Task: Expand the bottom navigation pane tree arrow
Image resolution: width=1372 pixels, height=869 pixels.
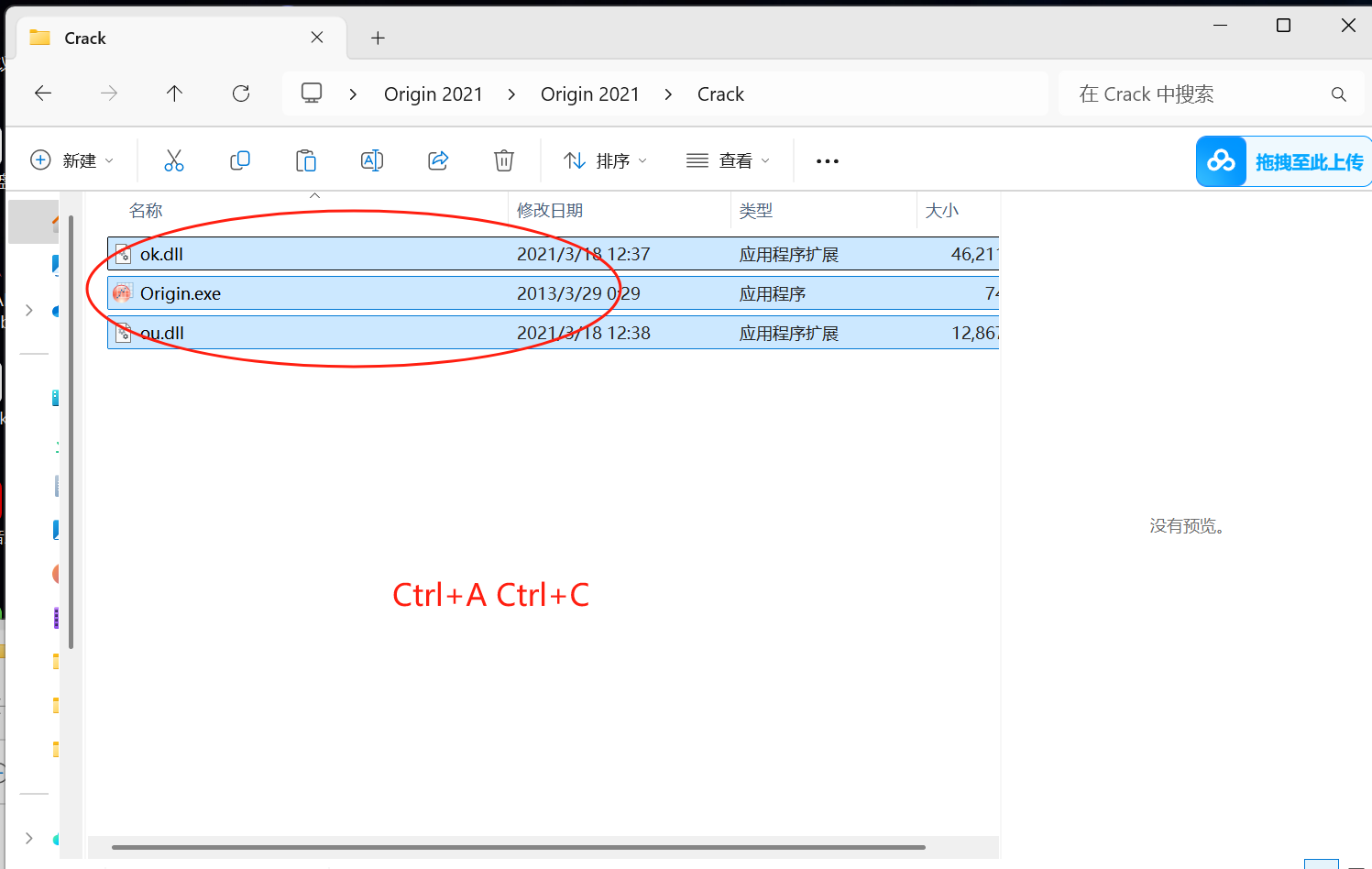Action: (x=29, y=838)
